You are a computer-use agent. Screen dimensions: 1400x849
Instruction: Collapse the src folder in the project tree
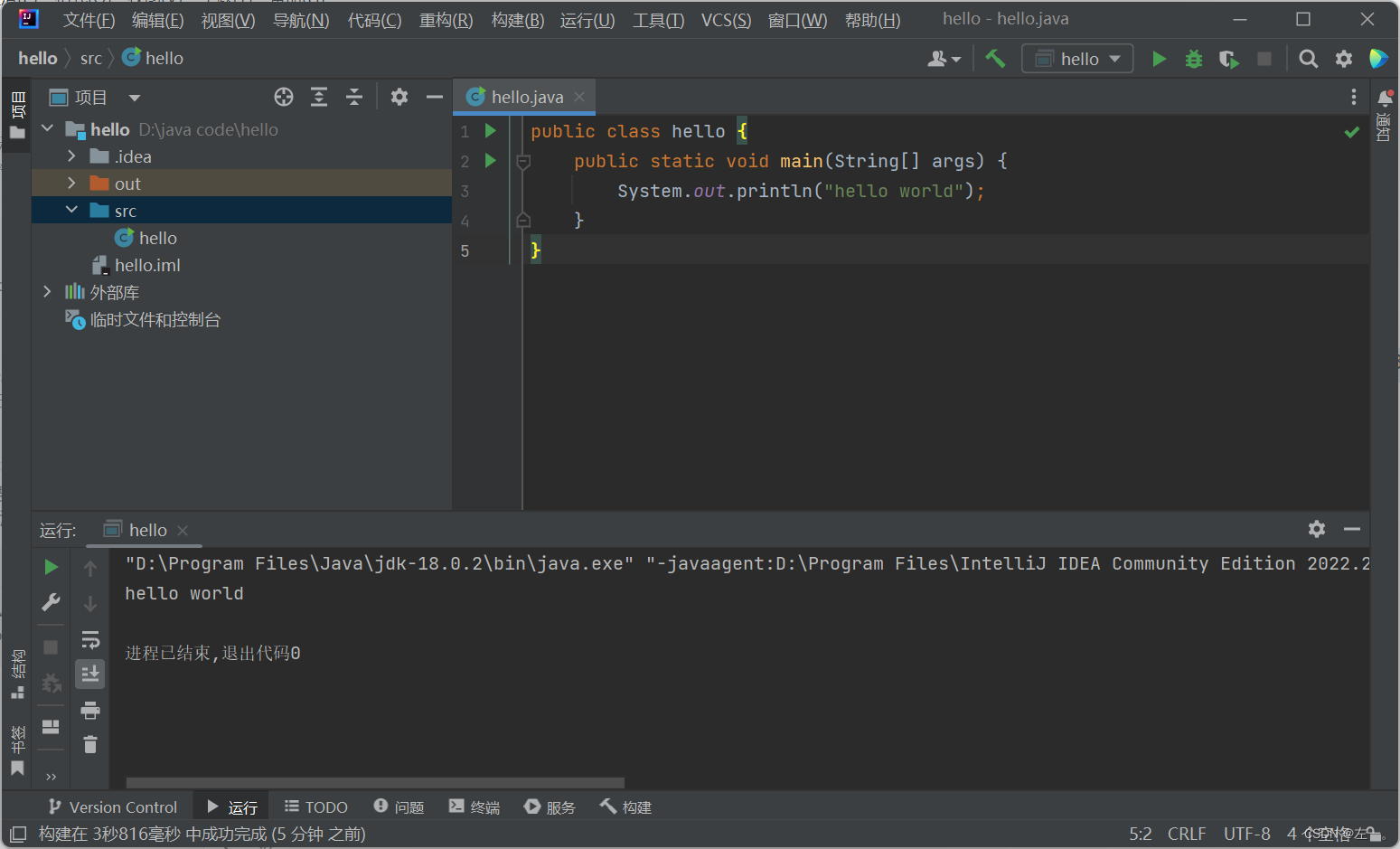71,210
